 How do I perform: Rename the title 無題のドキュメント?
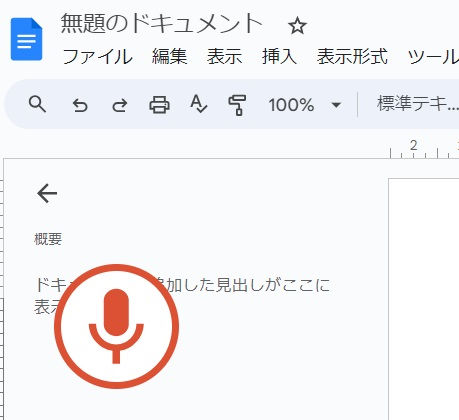click(161, 24)
